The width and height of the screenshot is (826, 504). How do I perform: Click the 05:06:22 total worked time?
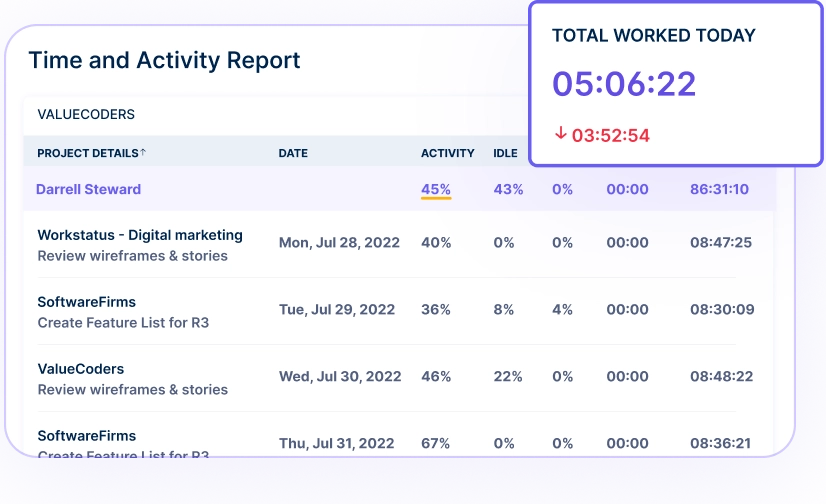coord(624,84)
